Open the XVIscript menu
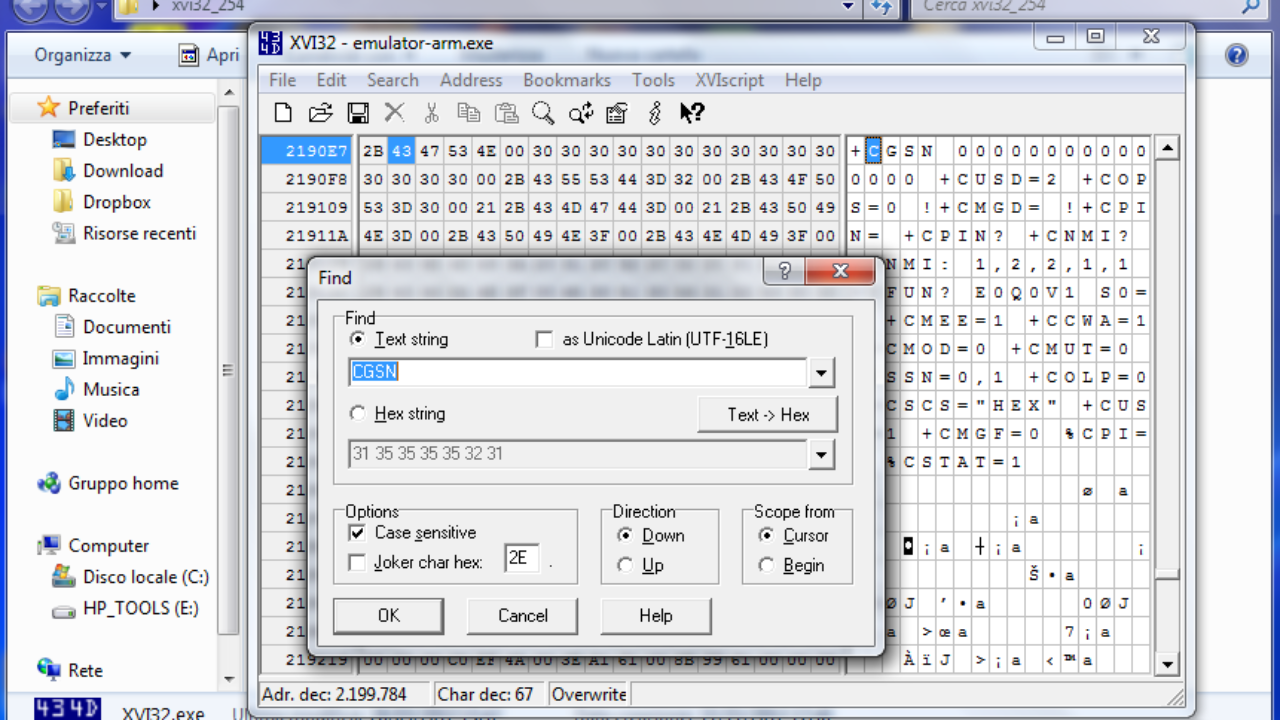The image size is (1280, 720). point(729,80)
